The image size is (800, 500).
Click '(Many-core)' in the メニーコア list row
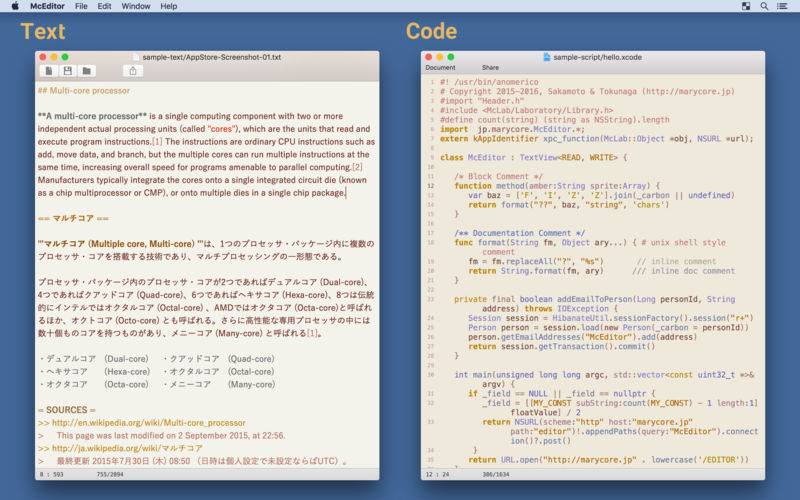pos(252,384)
